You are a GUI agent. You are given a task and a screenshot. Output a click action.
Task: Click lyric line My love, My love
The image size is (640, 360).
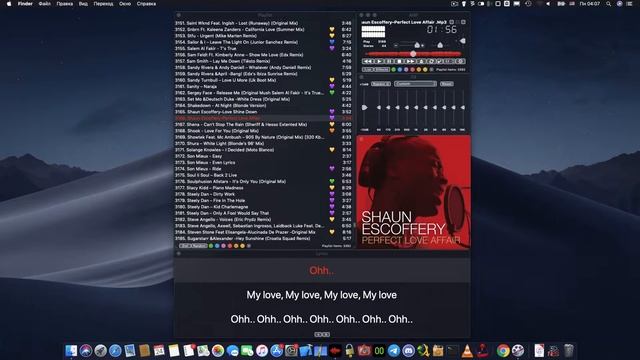click(x=322, y=295)
